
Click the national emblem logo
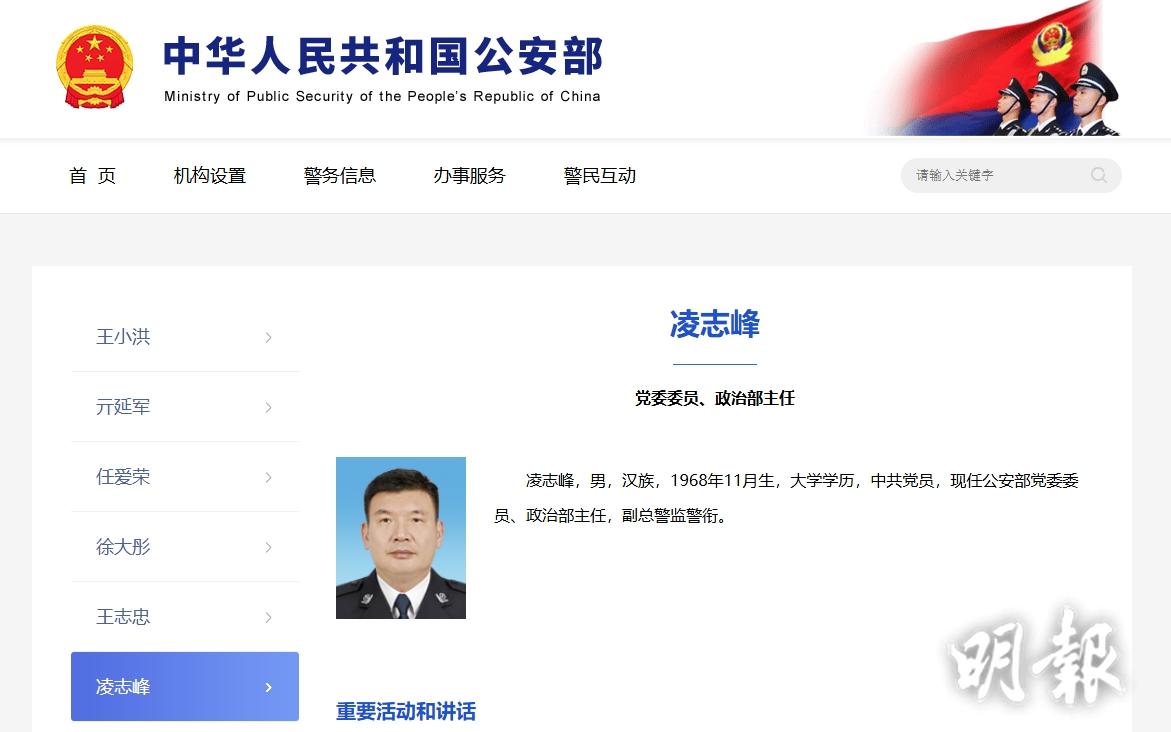pos(95,67)
